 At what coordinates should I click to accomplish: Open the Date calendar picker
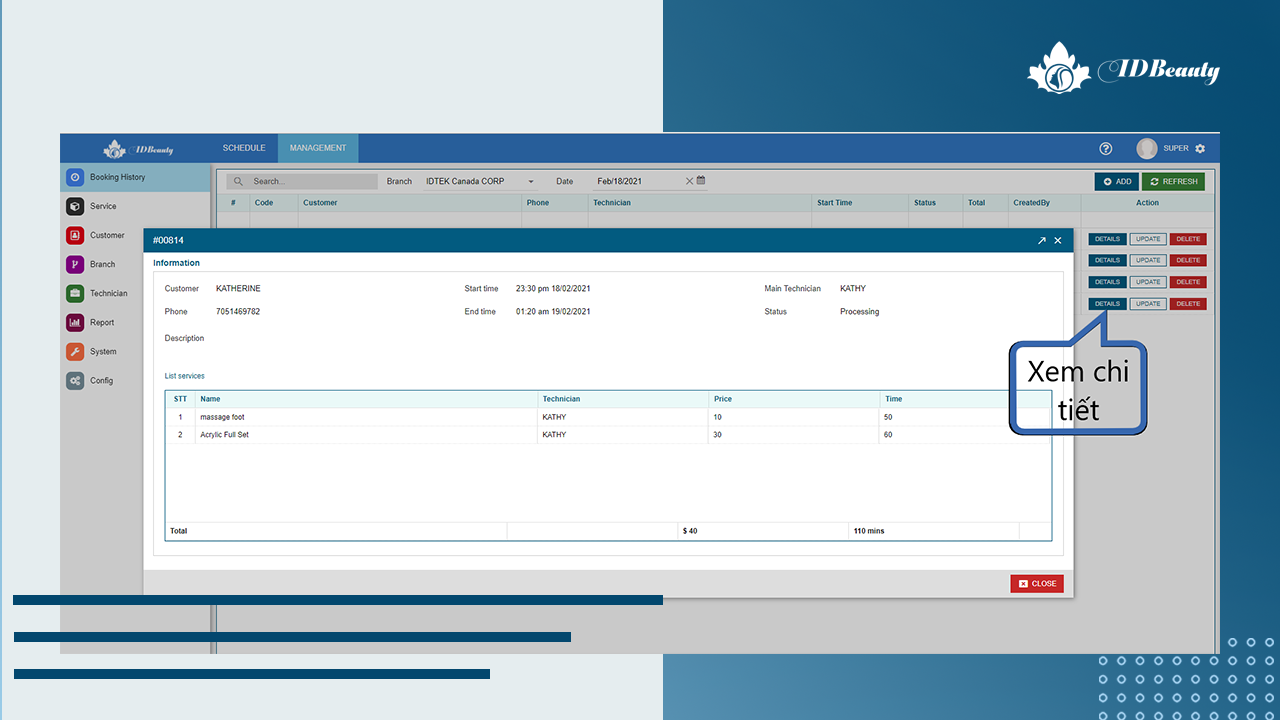click(701, 181)
